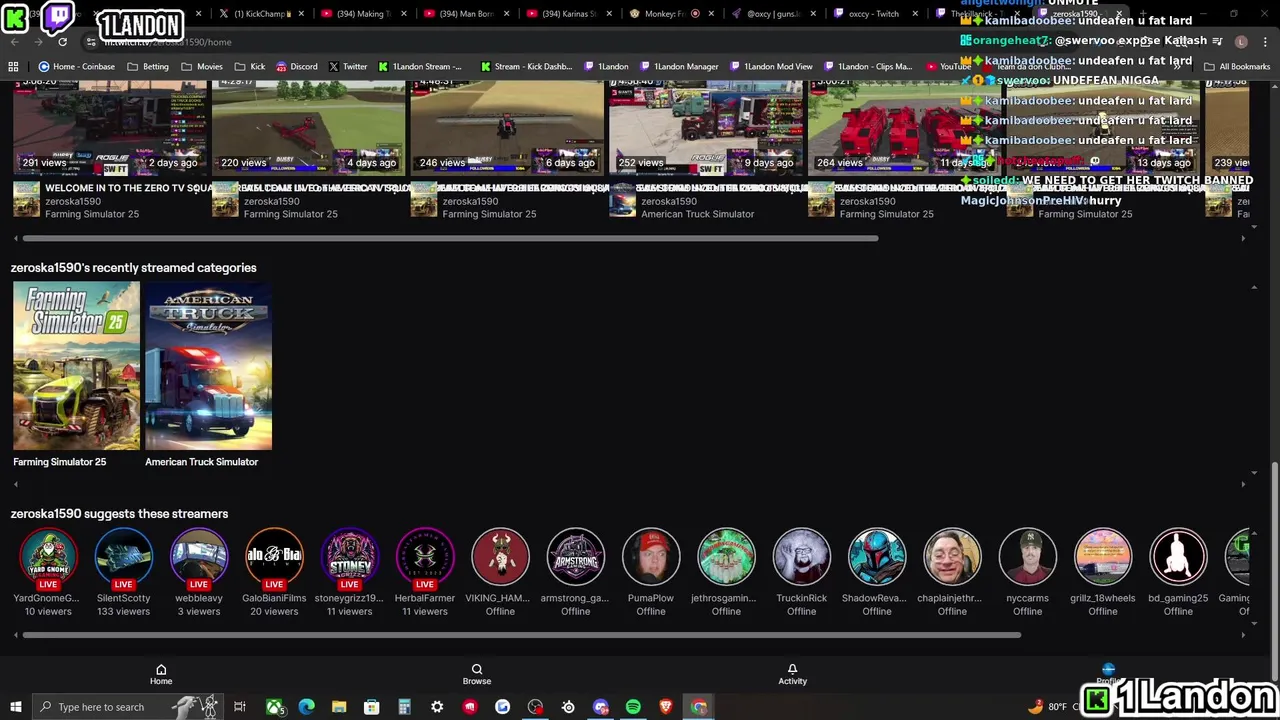Open armstrong_ga offline streamer avatar

coord(576,557)
